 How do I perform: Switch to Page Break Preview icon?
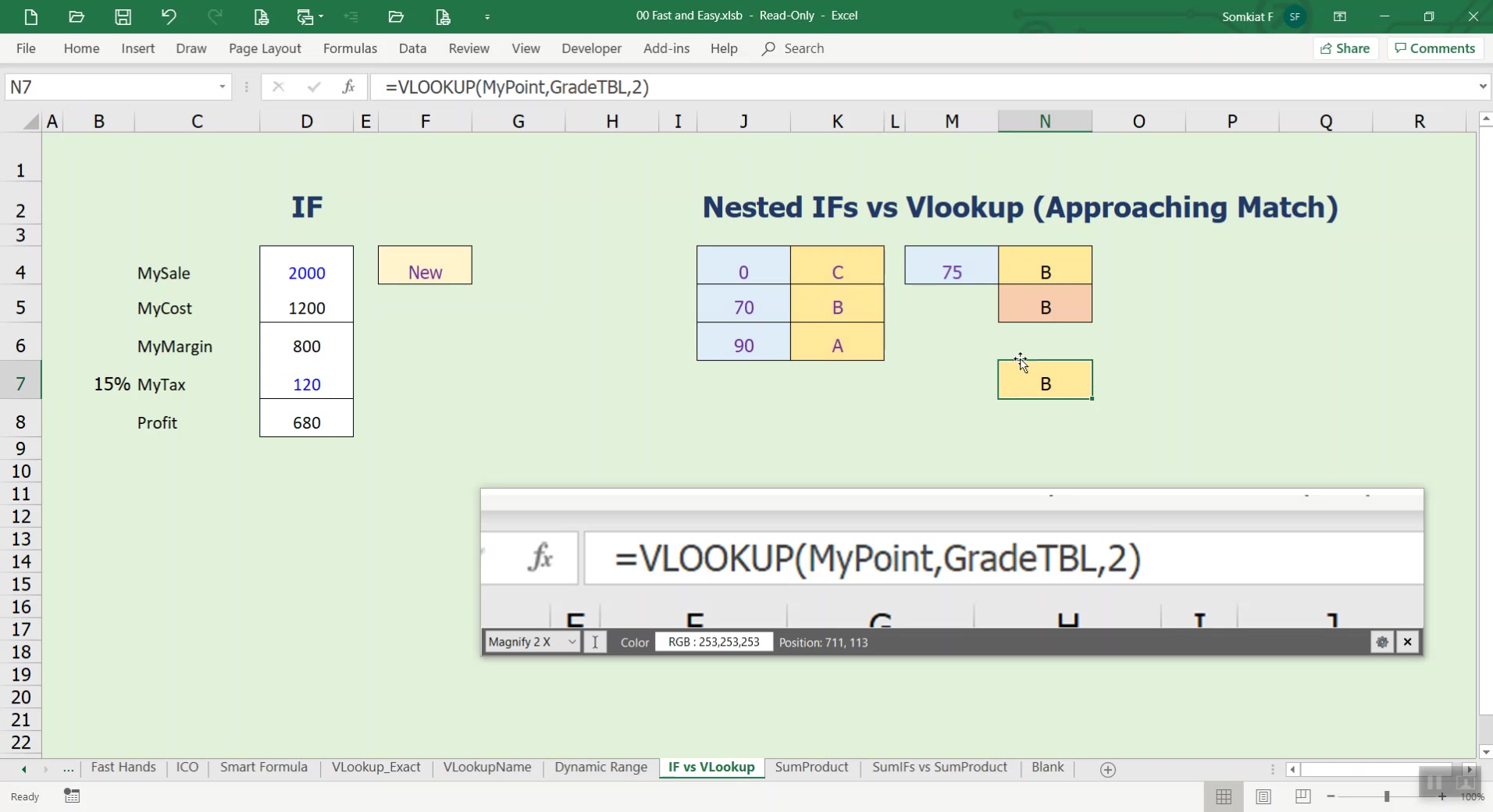(1302, 796)
